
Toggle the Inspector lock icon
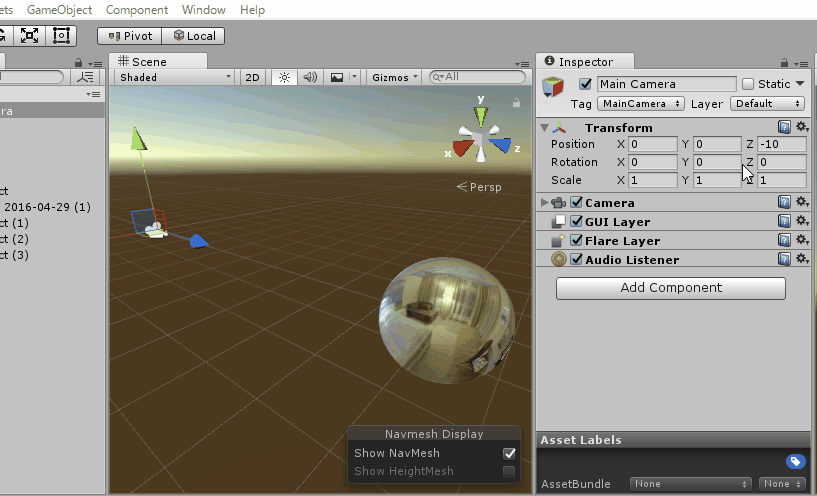tap(784, 63)
